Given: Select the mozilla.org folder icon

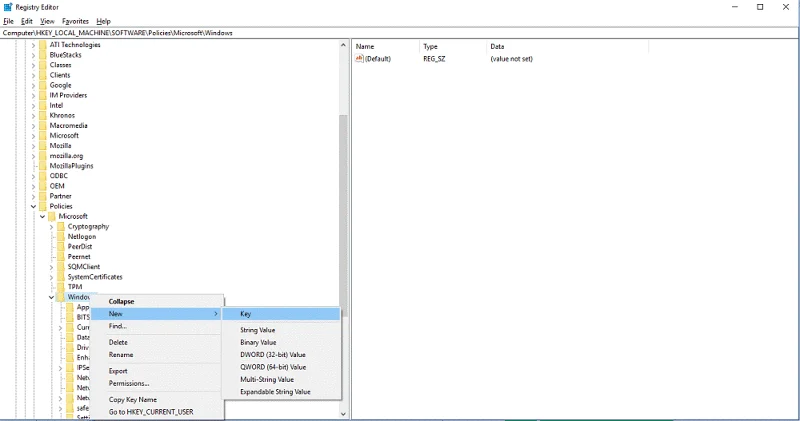Looking at the screenshot, I should (43, 156).
